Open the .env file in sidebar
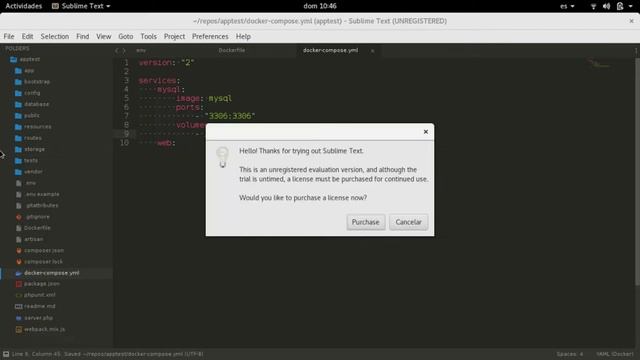The image size is (640, 360). 31,183
